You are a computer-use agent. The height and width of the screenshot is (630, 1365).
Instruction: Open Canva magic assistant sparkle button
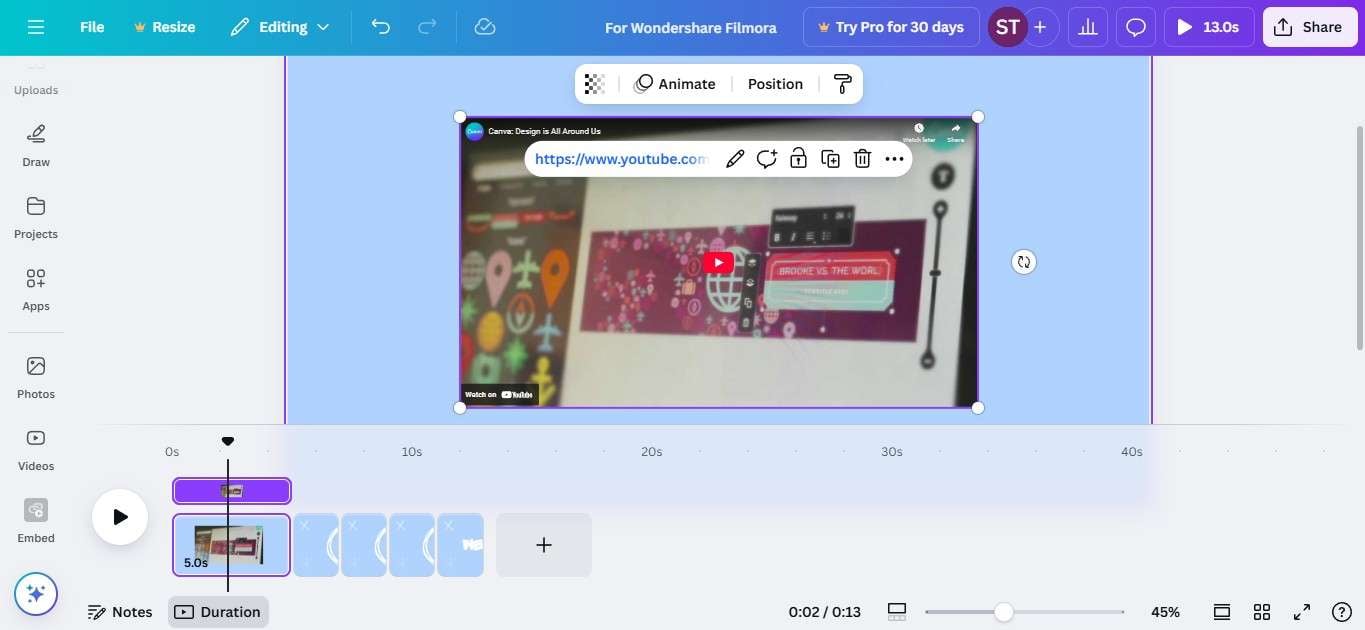(x=36, y=594)
